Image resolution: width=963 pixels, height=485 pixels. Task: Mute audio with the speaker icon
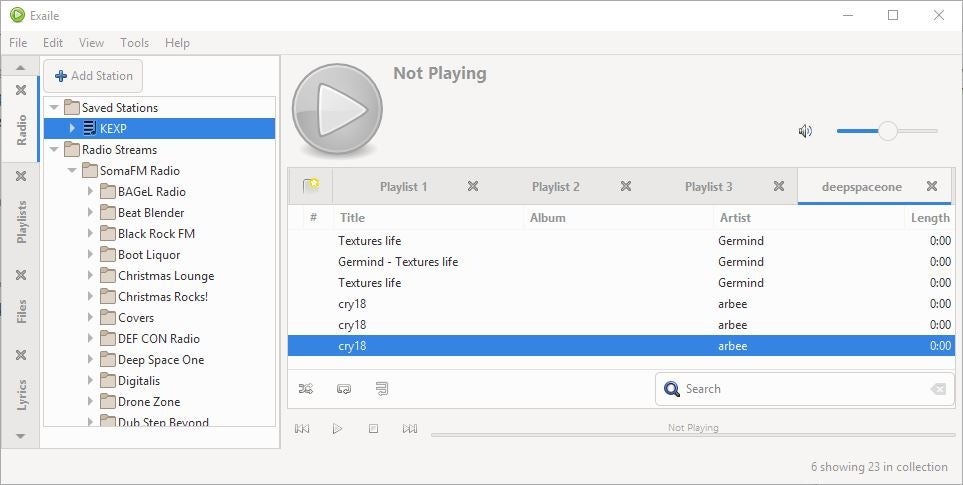[x=806, y=131]
